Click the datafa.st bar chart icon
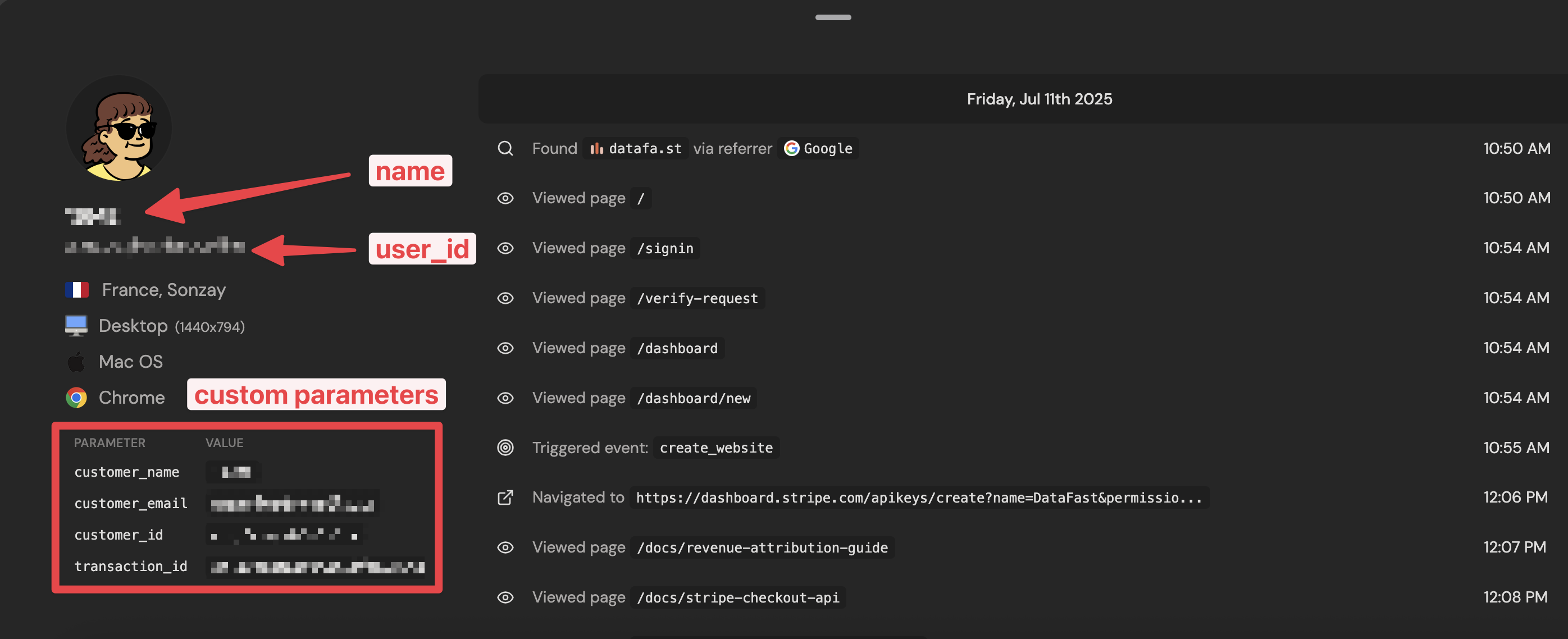 (x=596, y=148)
